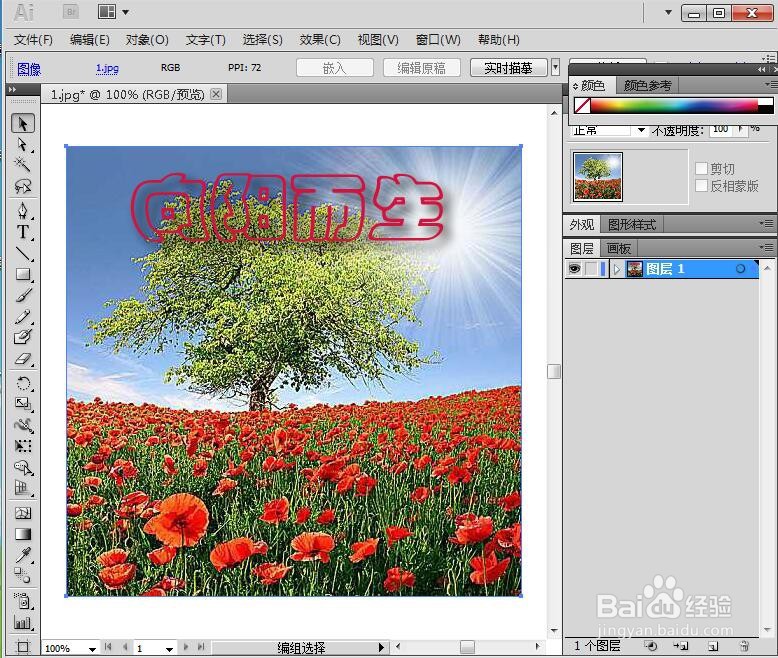The width and height of the screenshot is (778, 658).
Task: Click the 编辑原稿 button
Action: point(422,67)
